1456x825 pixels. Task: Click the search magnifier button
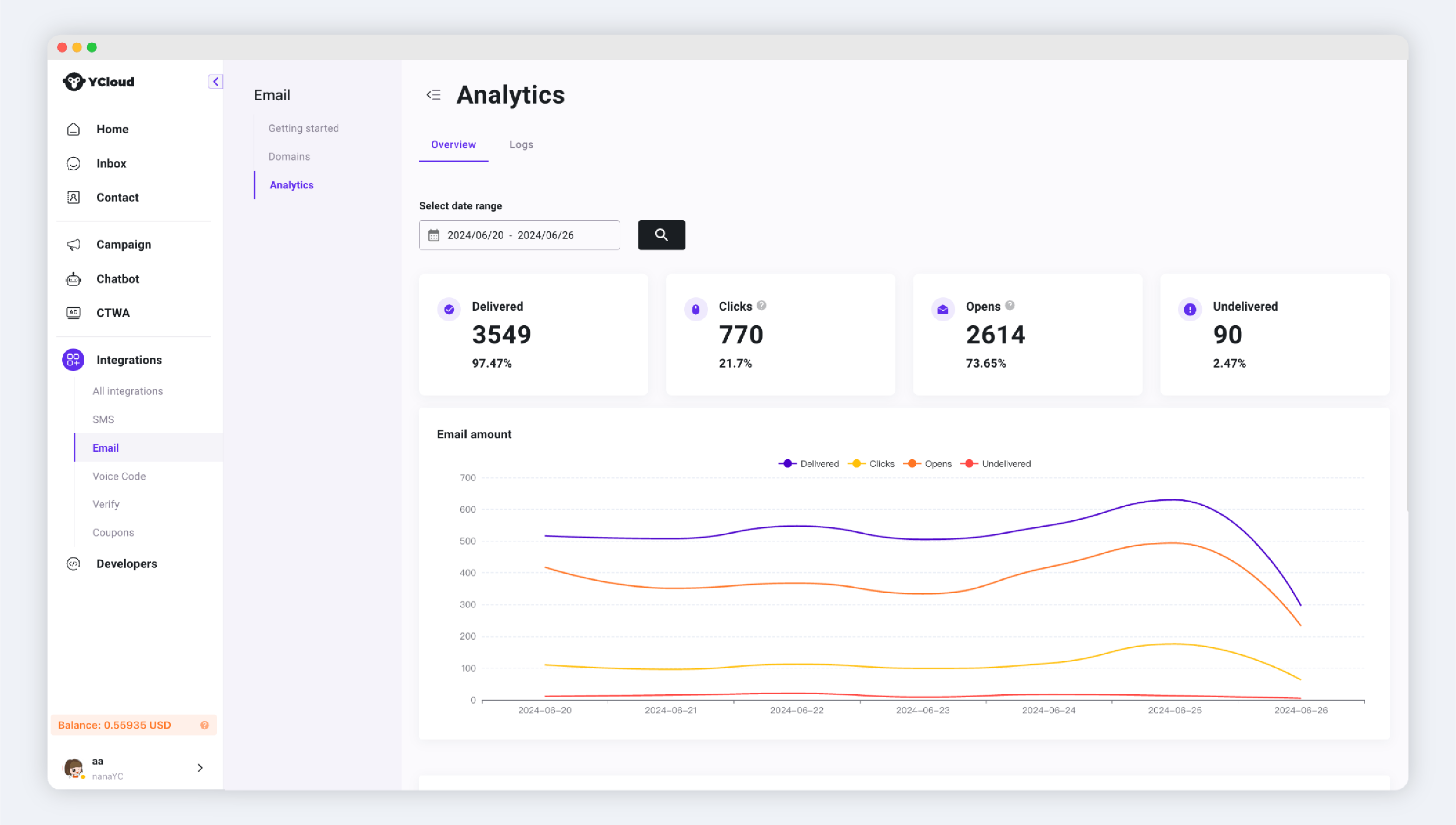[x=661, y=235]
